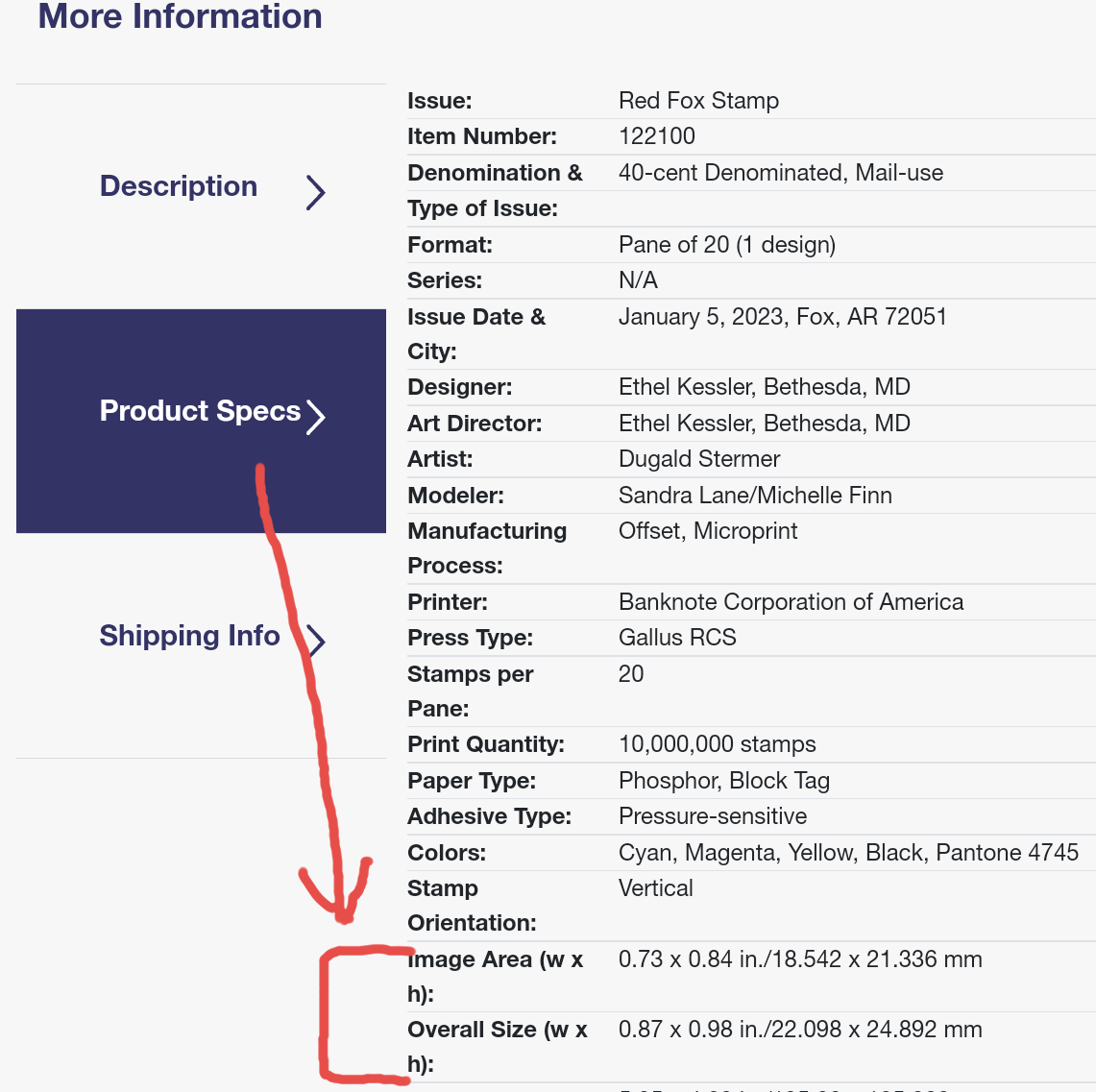1096x1092 pixels.
Task: Click the More Information heading
Action: coord(181,16)
